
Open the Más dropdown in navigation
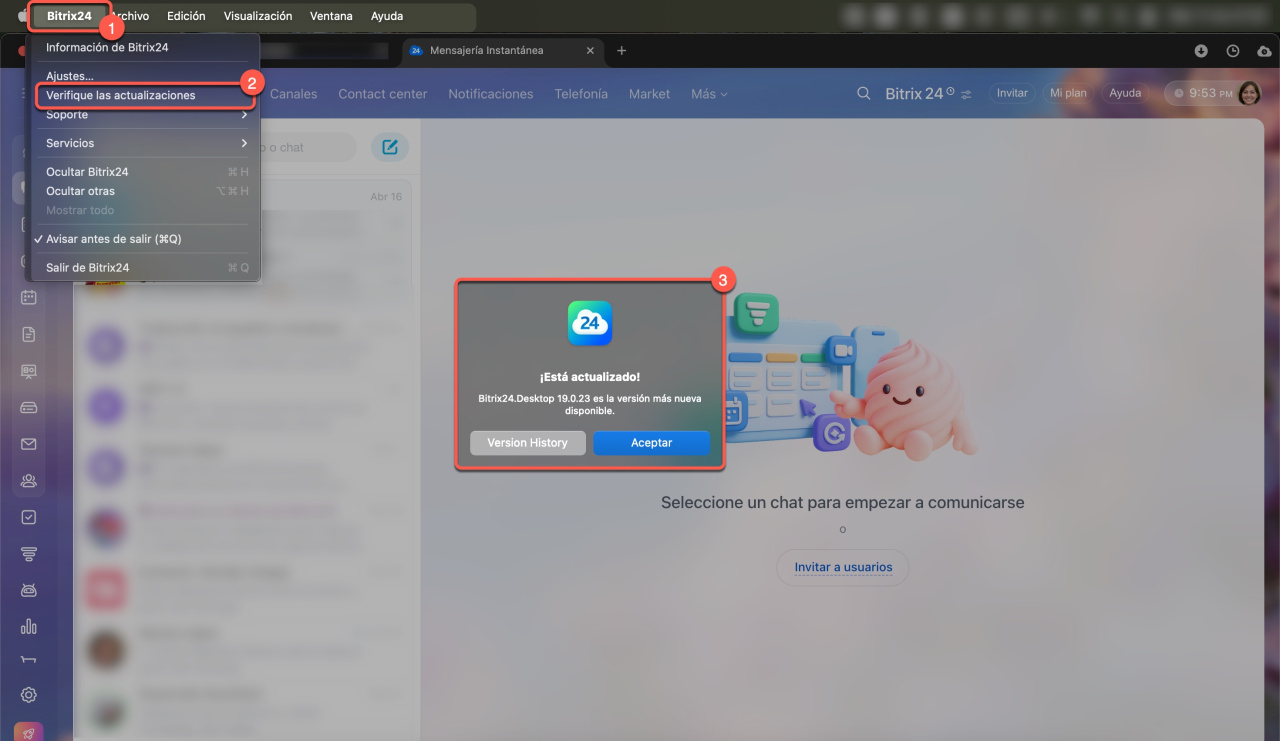pos(709,94)
